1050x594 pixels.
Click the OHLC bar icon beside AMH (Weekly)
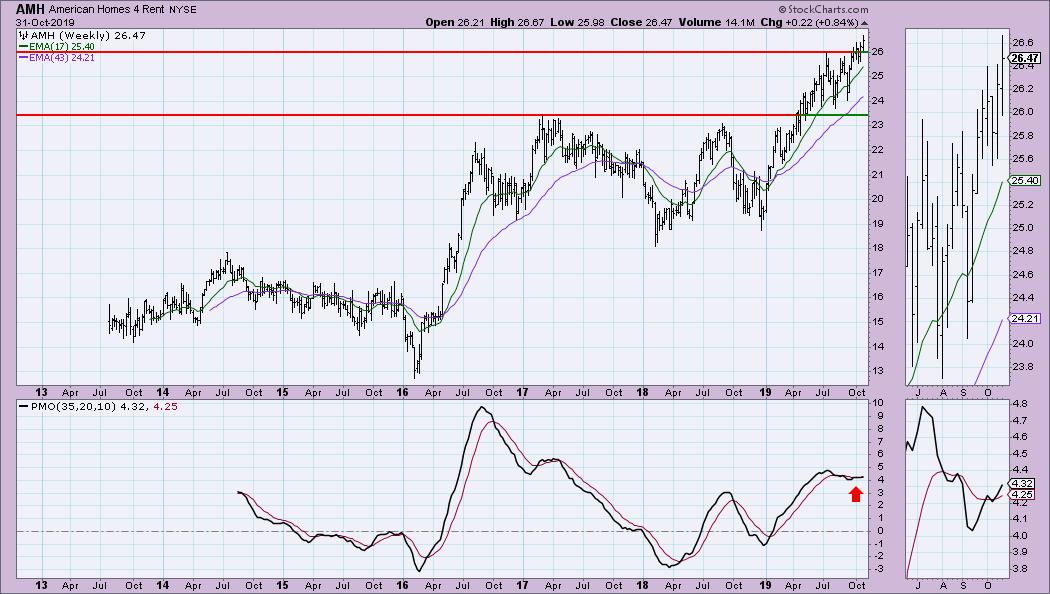pos(23,35)
